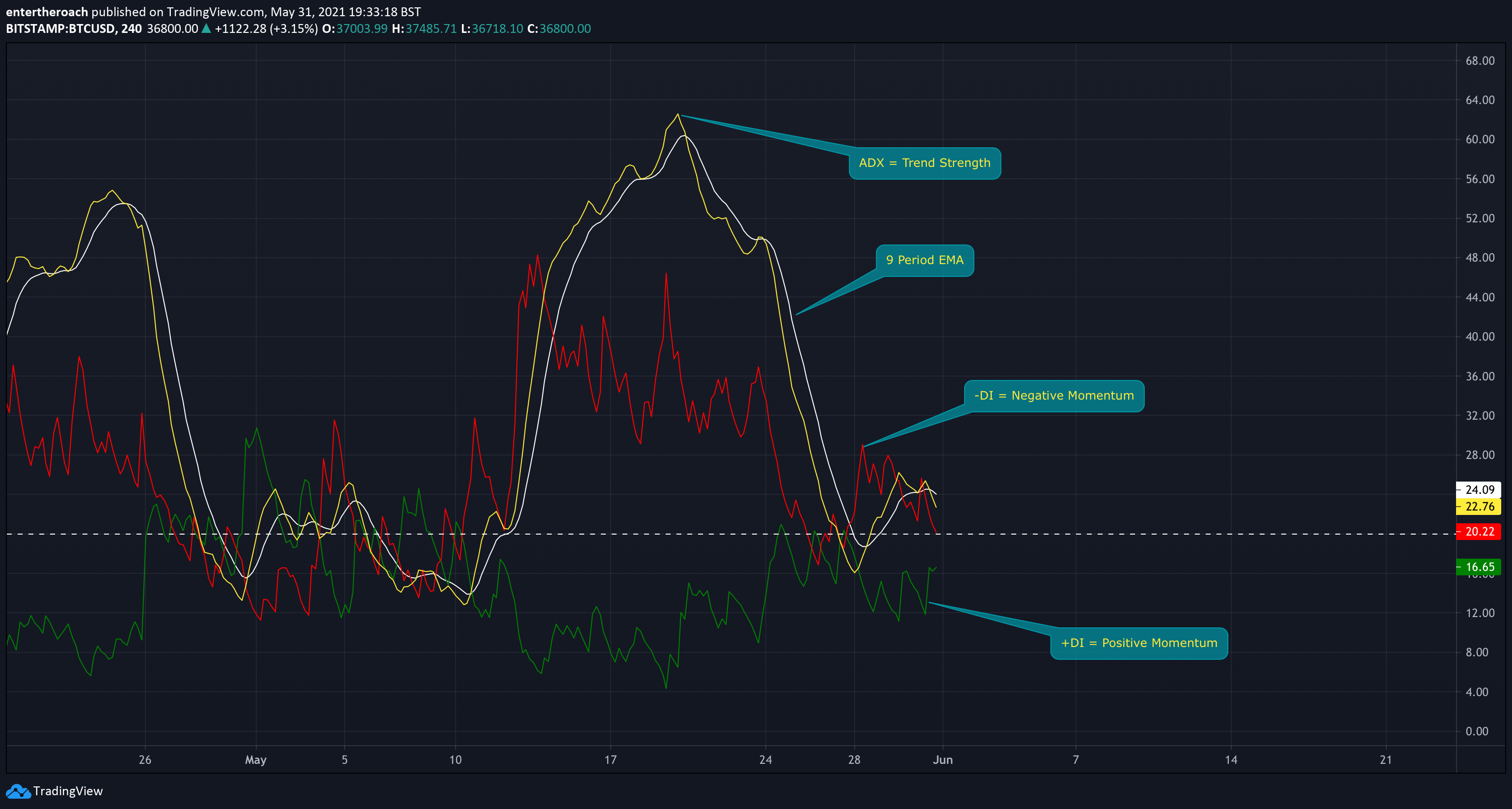This screenshot has height=809, width=1512.
Task: Click the '10' date on time axis
Action: coord(456,760)
